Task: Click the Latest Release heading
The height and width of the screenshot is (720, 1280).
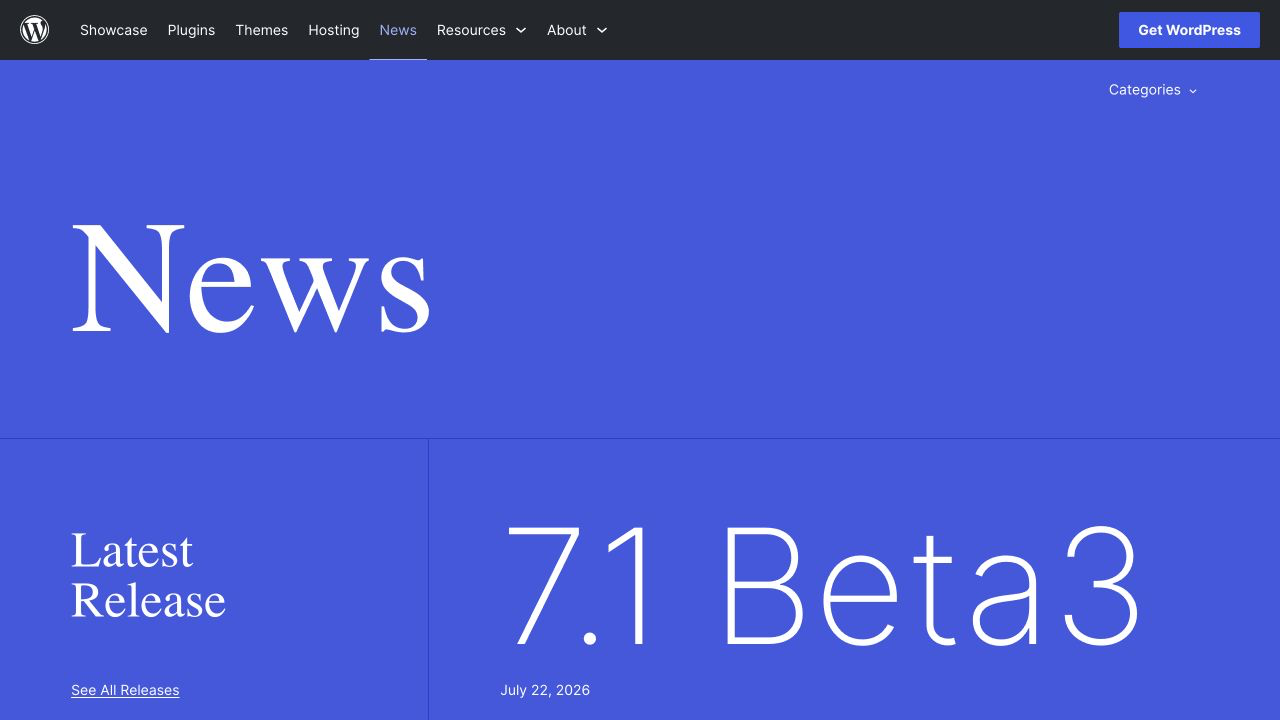Action: pyautogui.click(x=148, y=576)
